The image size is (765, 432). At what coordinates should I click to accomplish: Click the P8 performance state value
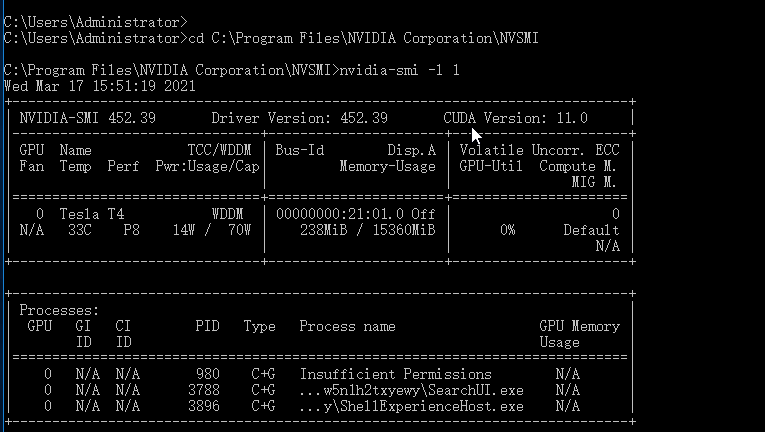click(132, 230)
